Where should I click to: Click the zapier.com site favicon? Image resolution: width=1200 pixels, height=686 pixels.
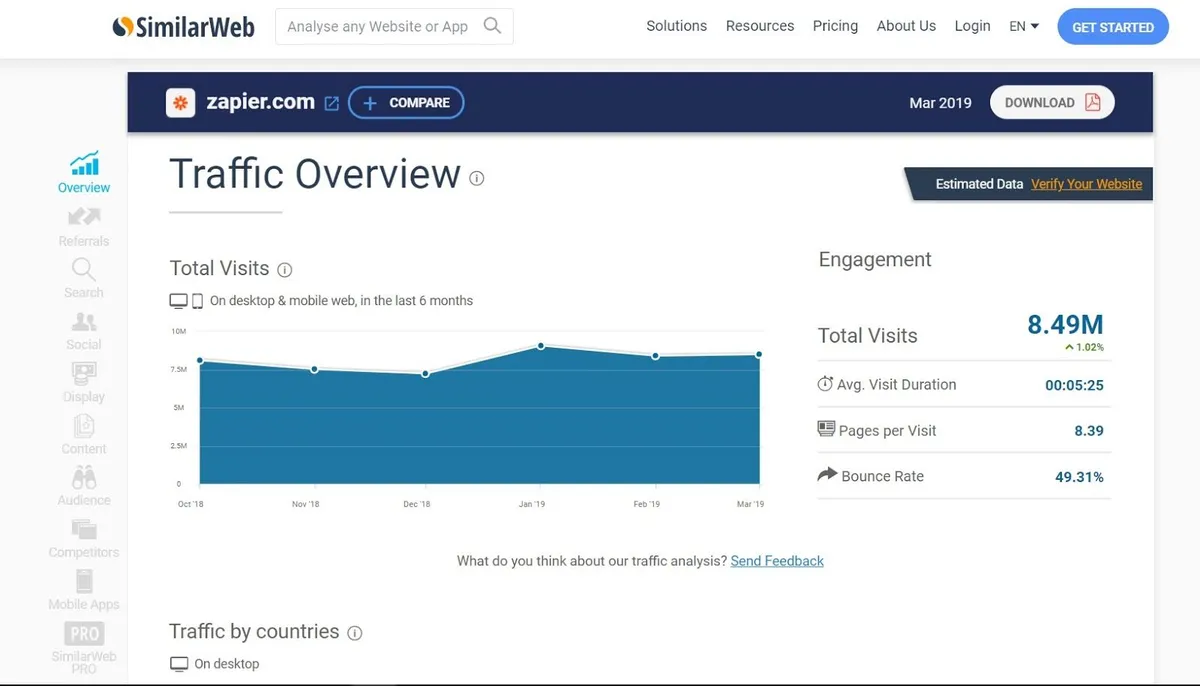point(180,102)
